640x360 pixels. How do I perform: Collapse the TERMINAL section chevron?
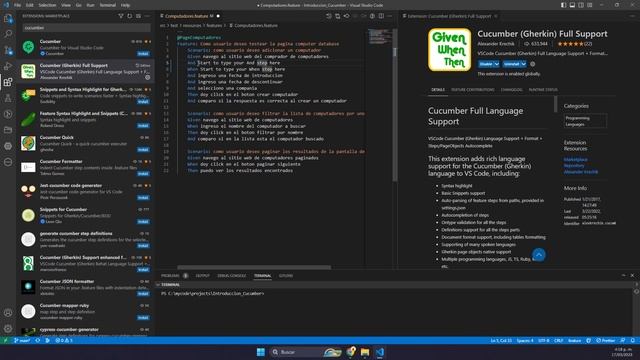pyautogui.click(x=158, y=284)
